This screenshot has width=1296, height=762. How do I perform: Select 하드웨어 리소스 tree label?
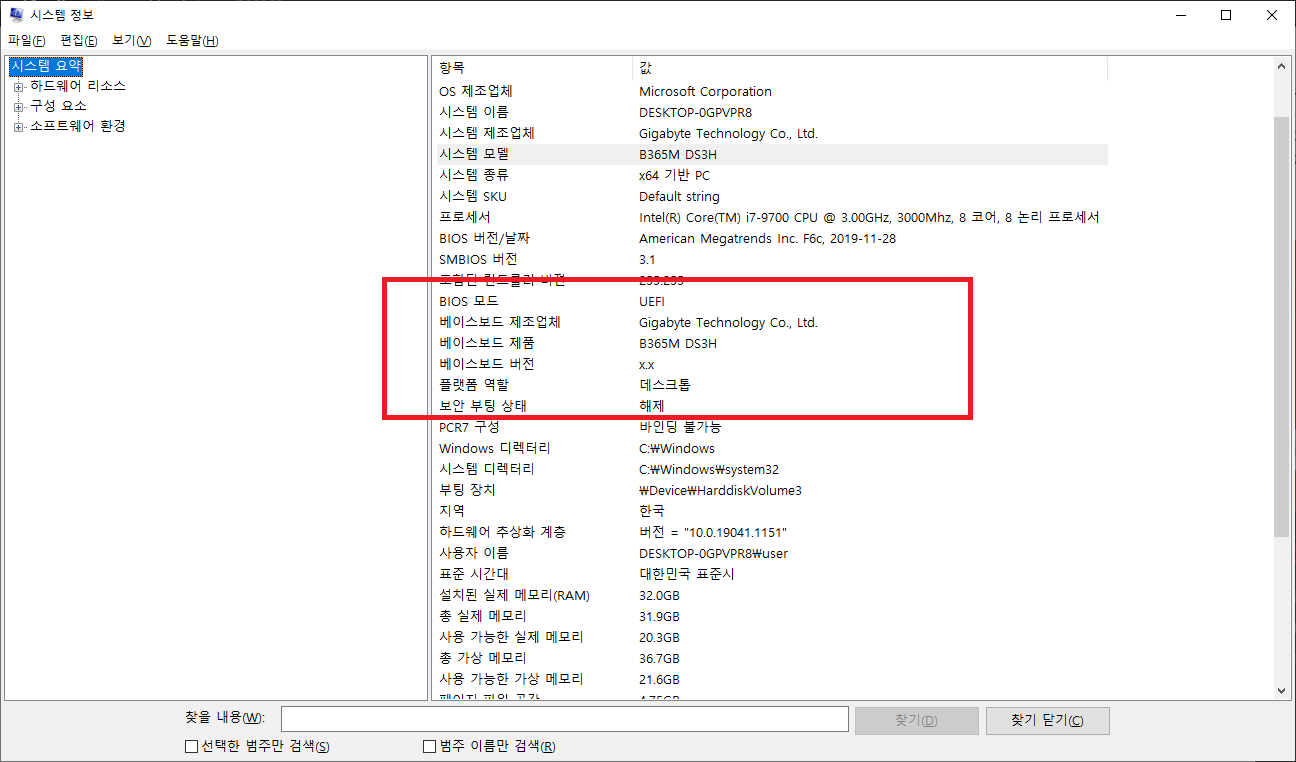pyautogui.click(x=77, y=86)
